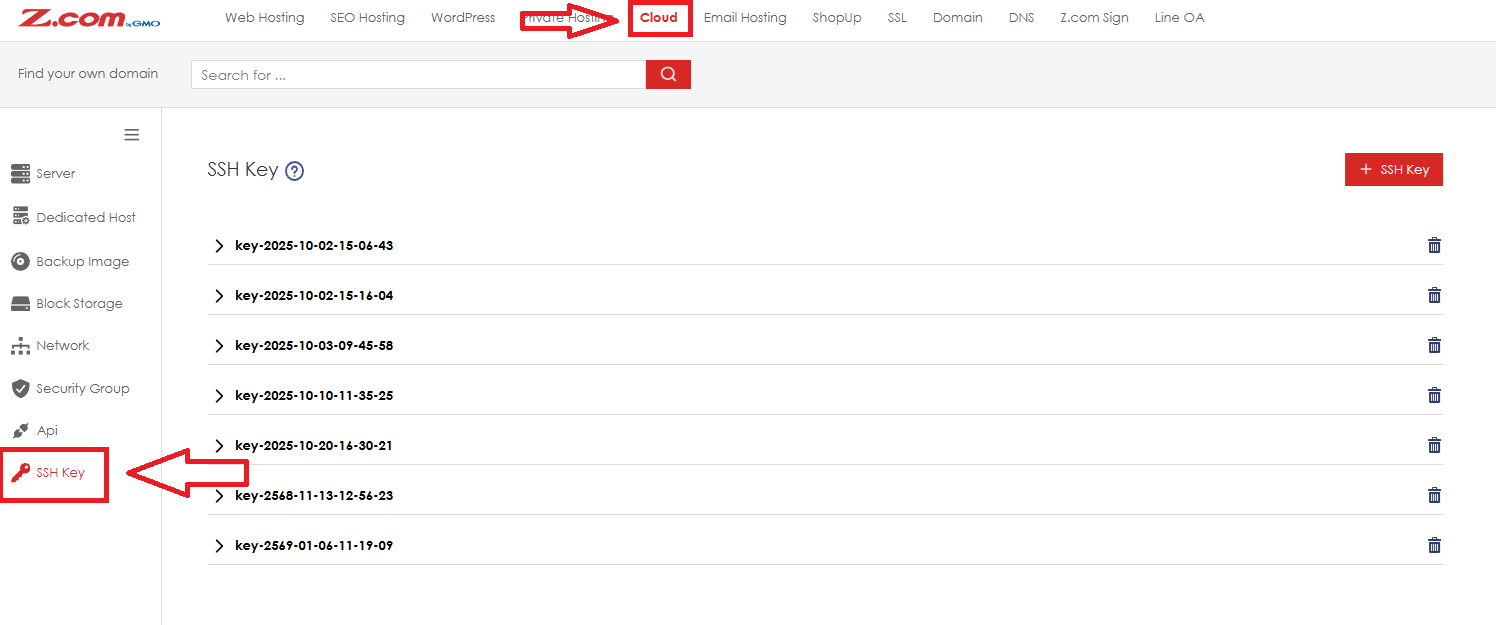1496x625 pixels.
Task: Delete key-2025-10-20-16-30-21 with trash icon
Action: [x=1434, y=445]
